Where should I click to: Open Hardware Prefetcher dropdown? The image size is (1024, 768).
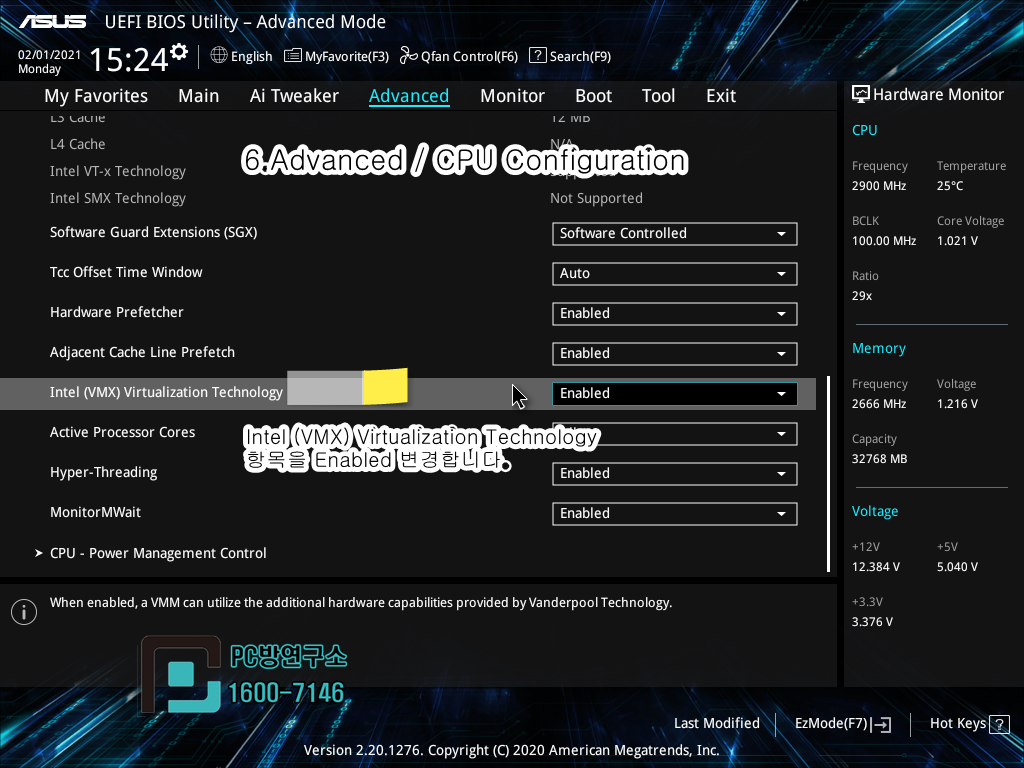(x=675, y=313)
